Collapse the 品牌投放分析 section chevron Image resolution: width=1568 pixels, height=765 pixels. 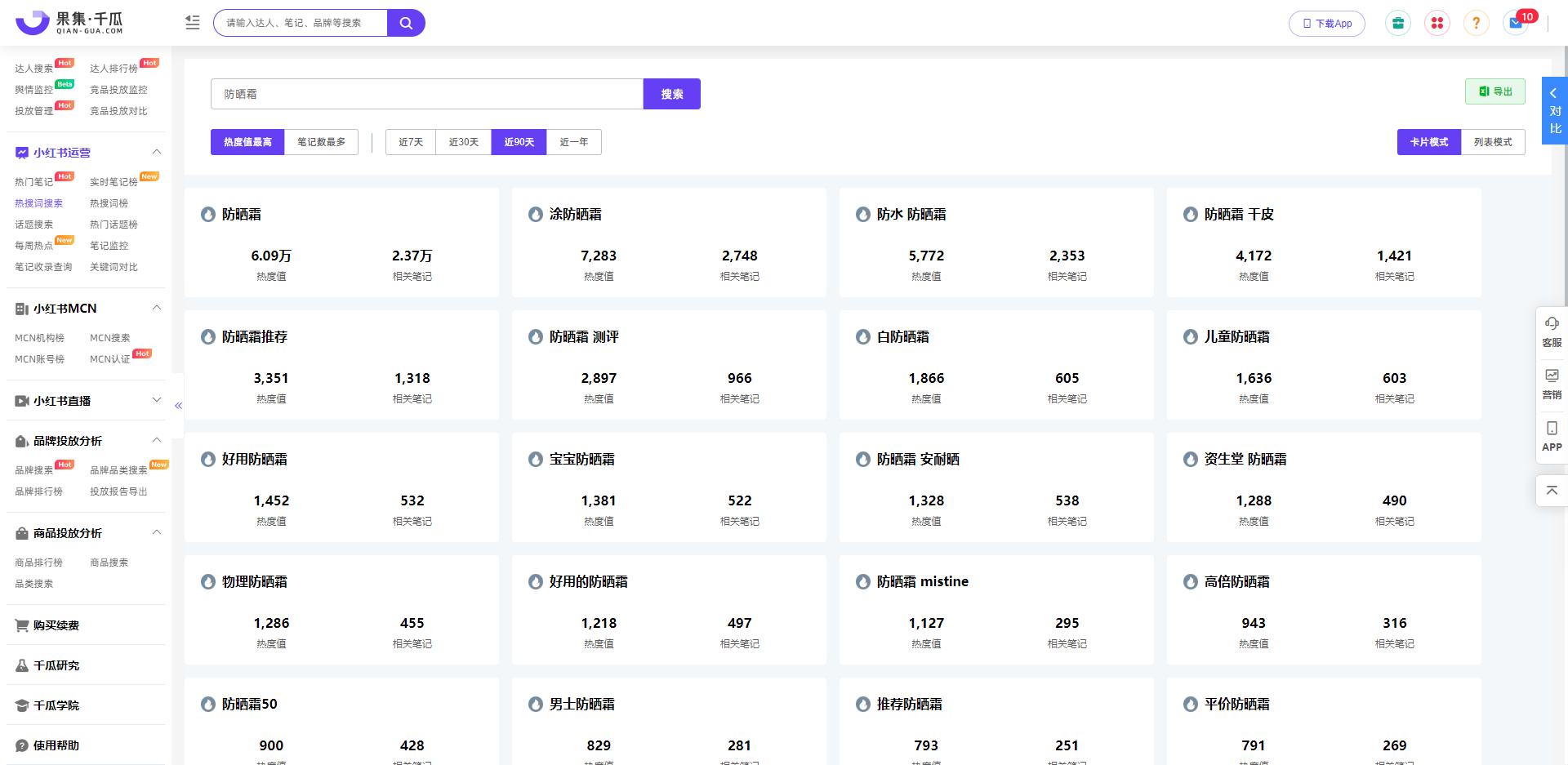point(157,440)
